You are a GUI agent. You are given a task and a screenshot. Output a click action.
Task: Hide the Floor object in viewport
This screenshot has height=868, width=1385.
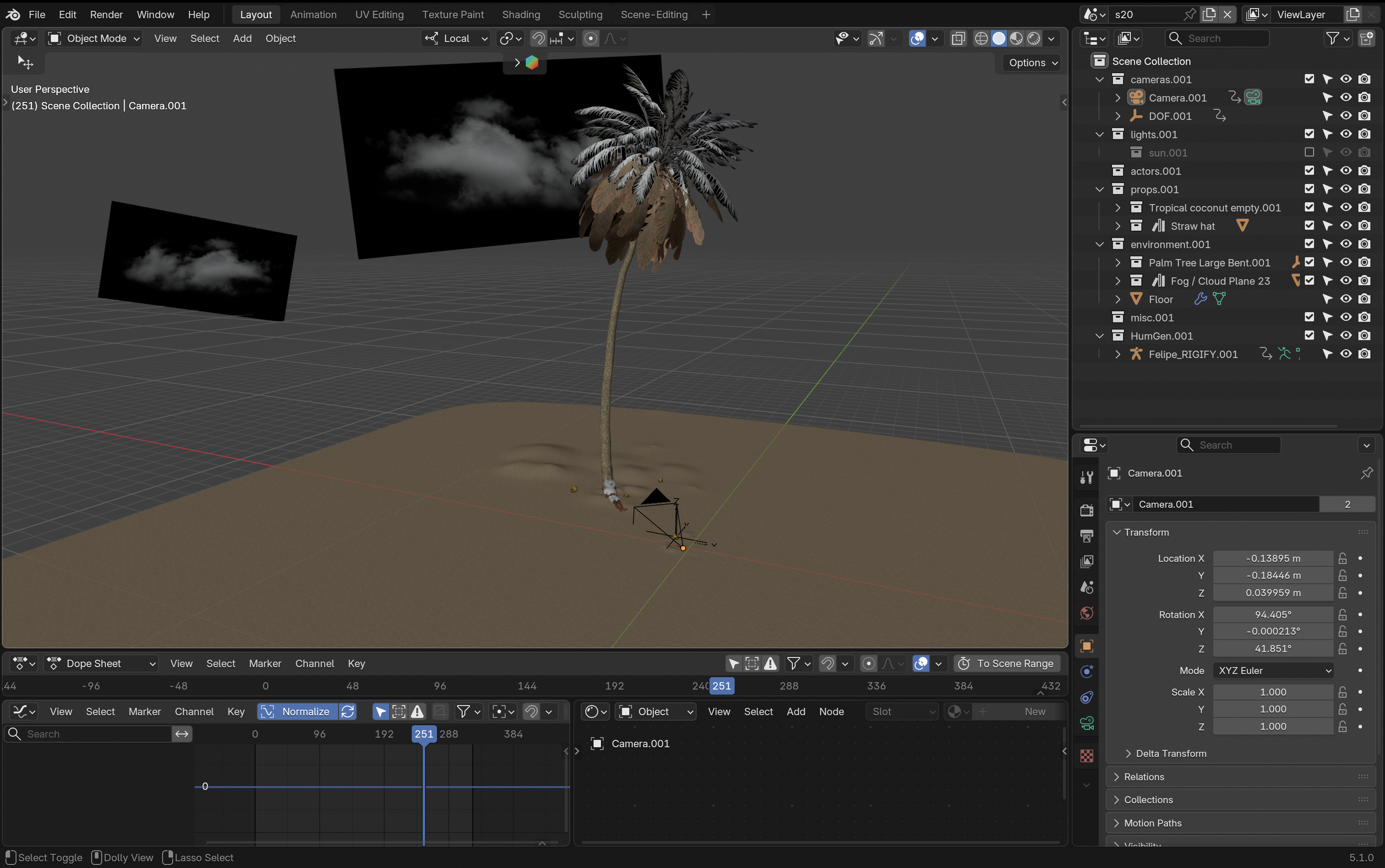point(1346,299)
